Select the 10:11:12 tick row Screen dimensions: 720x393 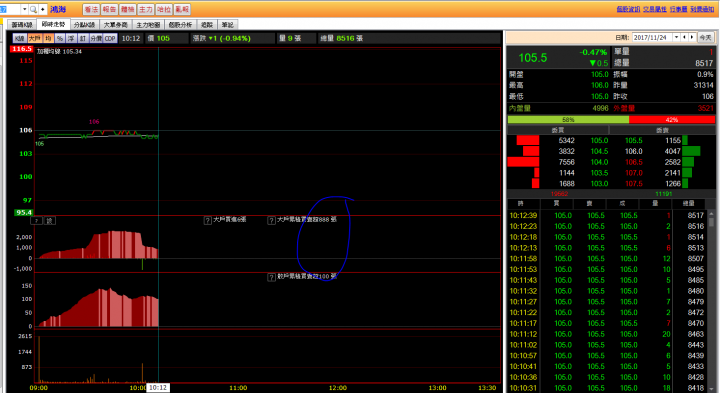point(607,334)
